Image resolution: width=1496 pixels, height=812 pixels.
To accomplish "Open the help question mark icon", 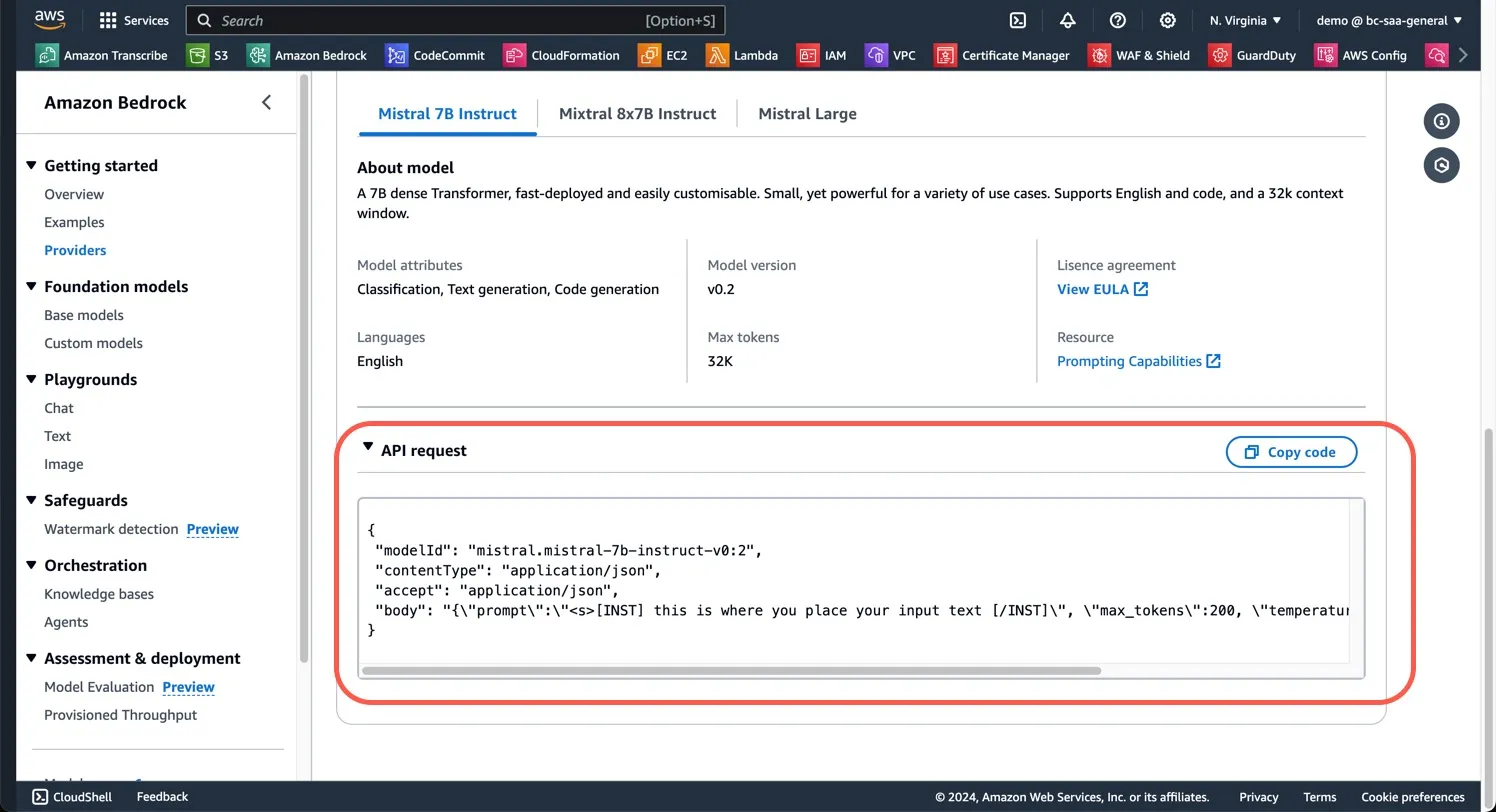I will pos(1118,20).
